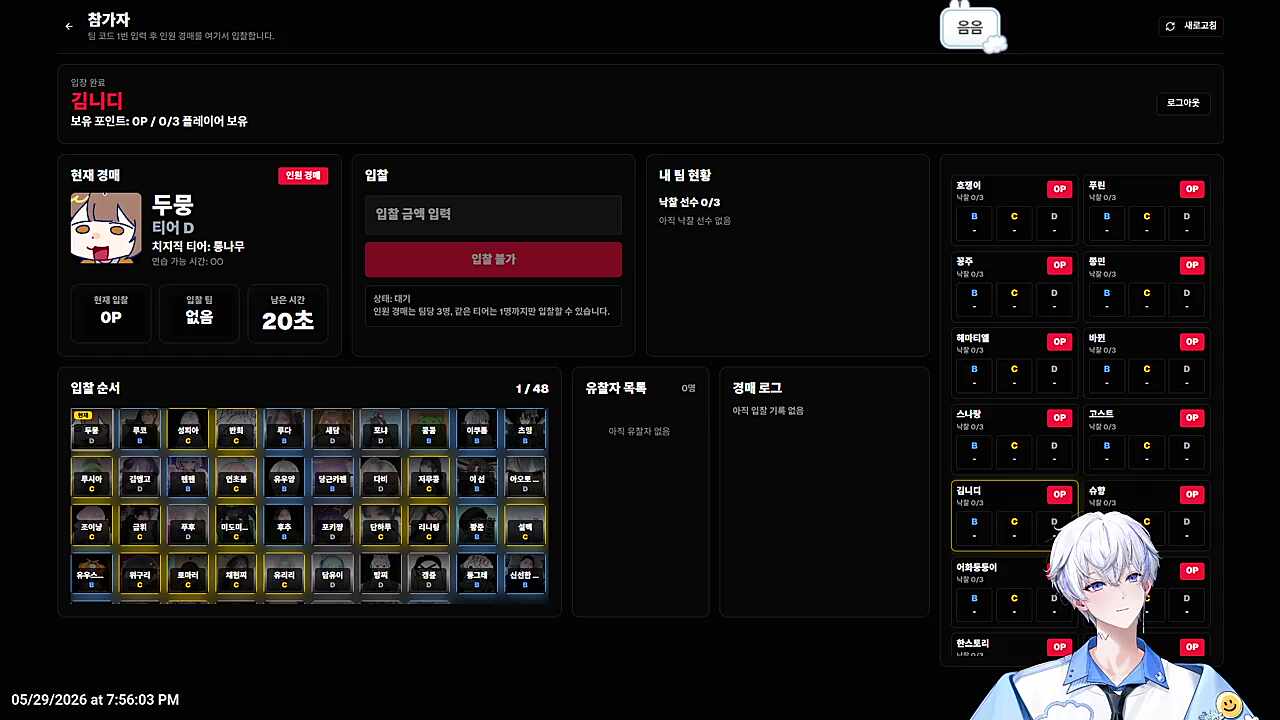Go back using the left arrow icon
This screenshot has width=1280, height=720.
(x=69, y=26)
